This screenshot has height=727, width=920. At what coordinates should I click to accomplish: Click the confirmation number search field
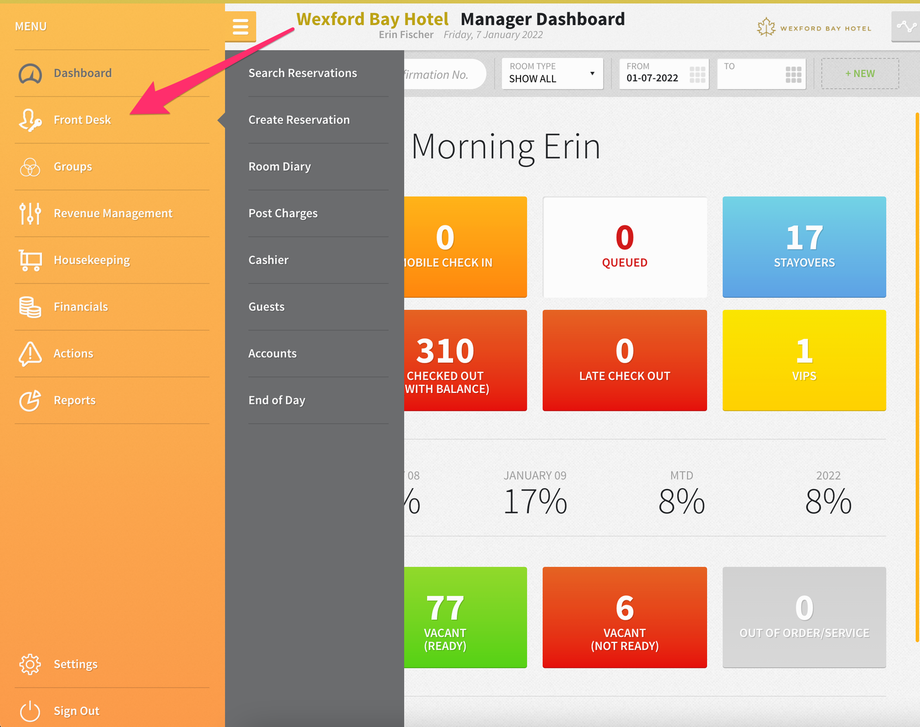(x=445, y=74)
